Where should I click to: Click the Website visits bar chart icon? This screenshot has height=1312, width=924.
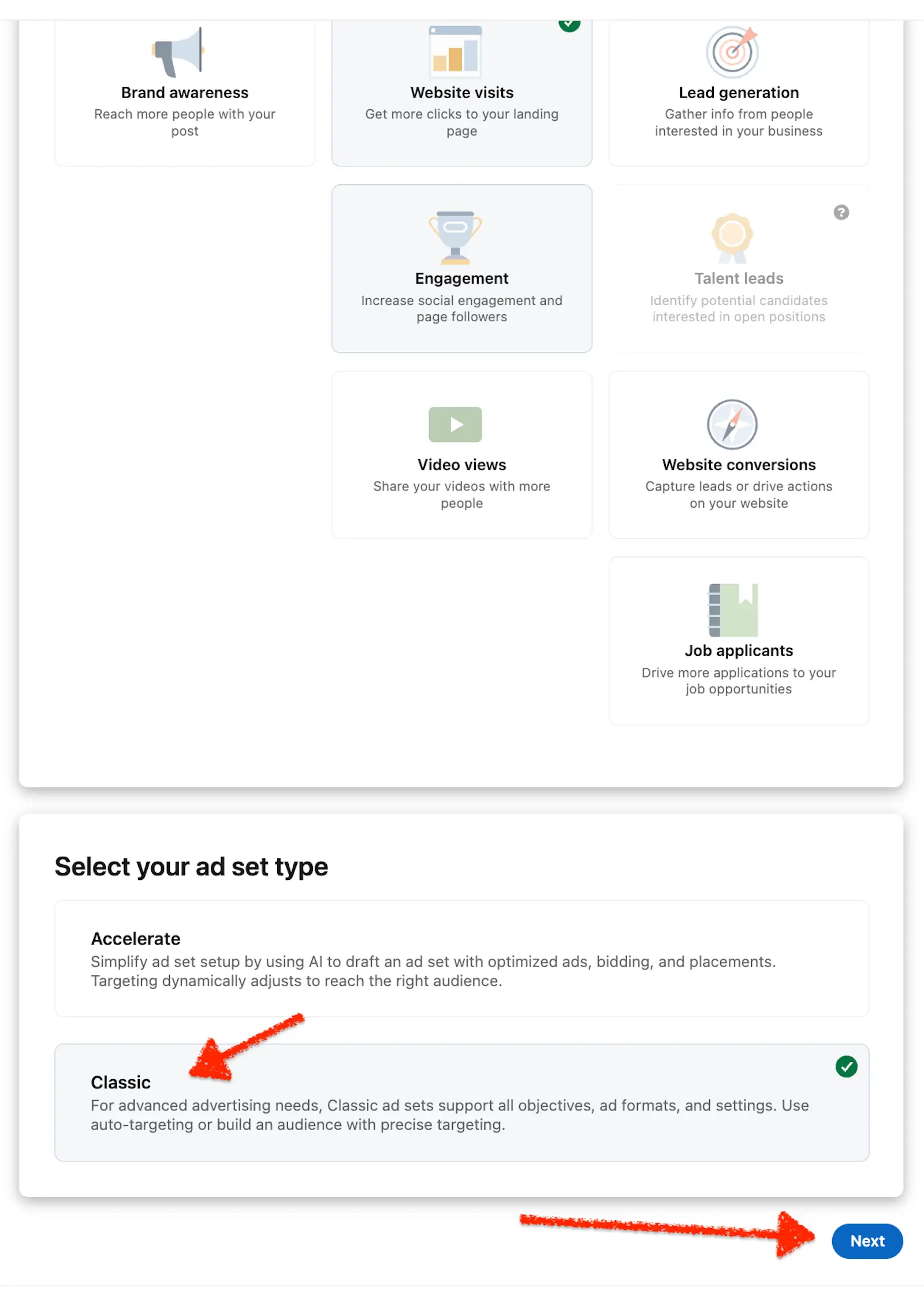(455, 53)
